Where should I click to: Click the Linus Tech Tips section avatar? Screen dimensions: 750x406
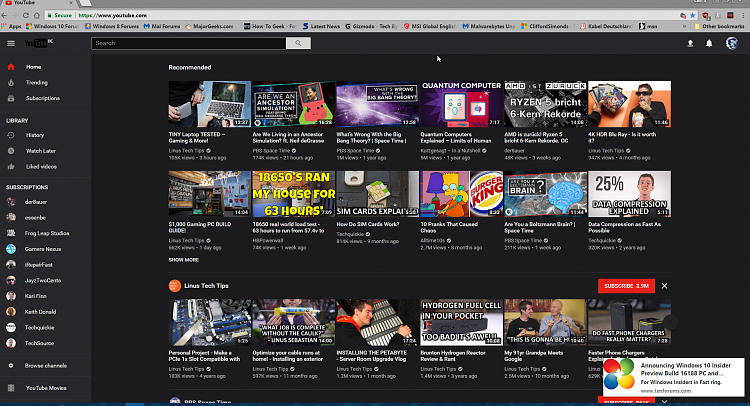[x=175, y=286]
